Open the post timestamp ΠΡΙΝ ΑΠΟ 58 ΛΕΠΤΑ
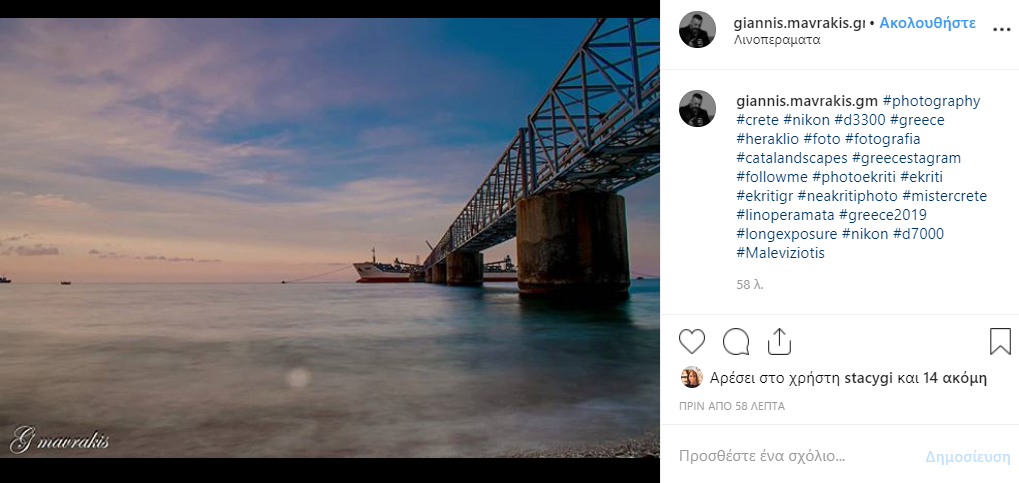The image size is (1019, 483). click(x=732, y=406)
